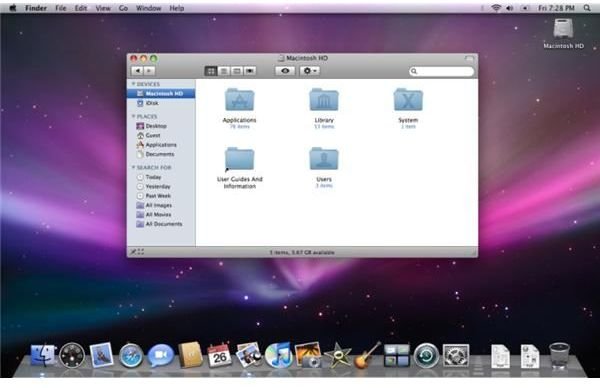Toggle toolbar with top-right pill button

pos(469,58)
